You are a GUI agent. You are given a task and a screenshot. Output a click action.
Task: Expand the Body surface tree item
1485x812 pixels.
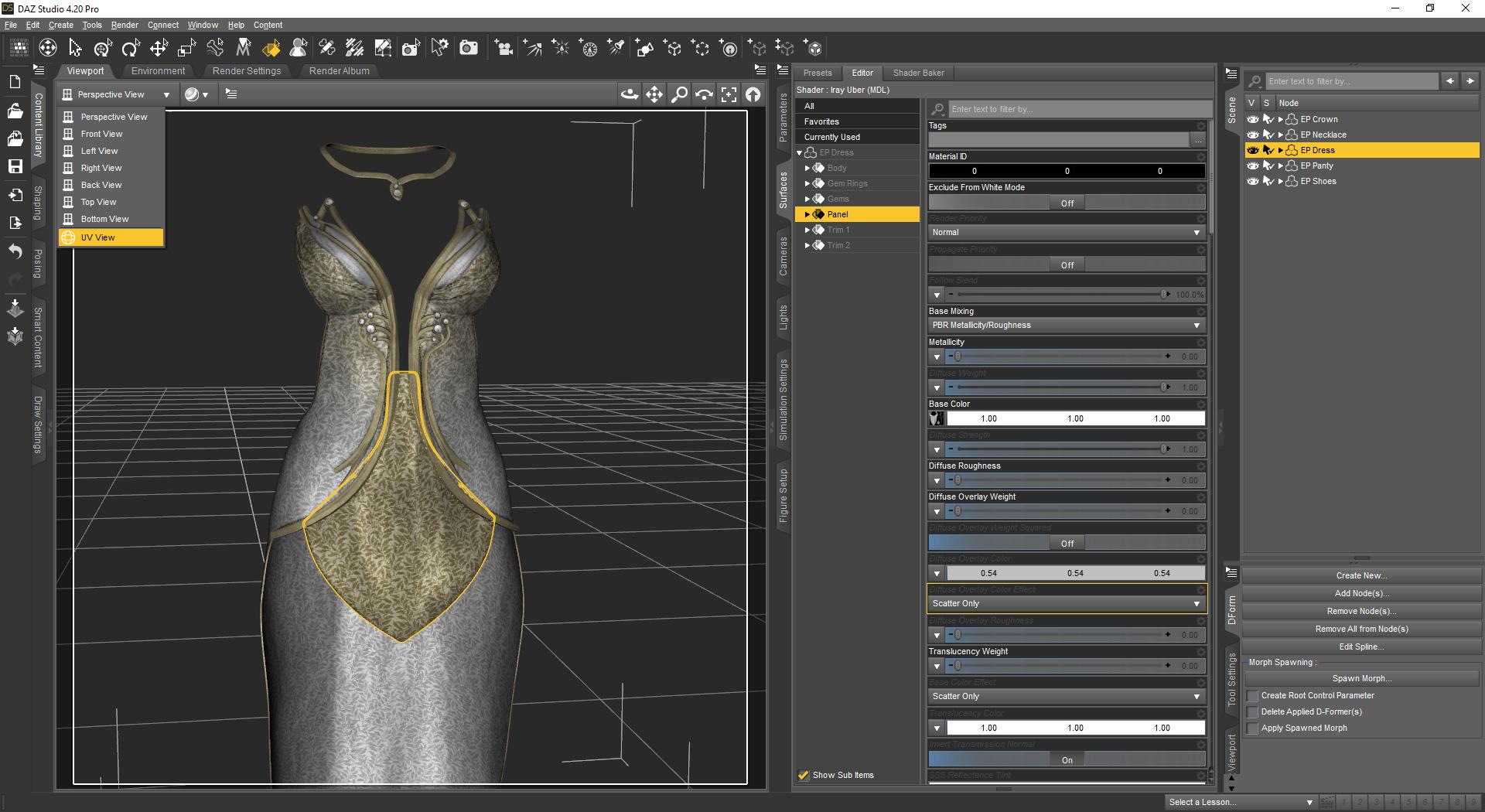807,168
